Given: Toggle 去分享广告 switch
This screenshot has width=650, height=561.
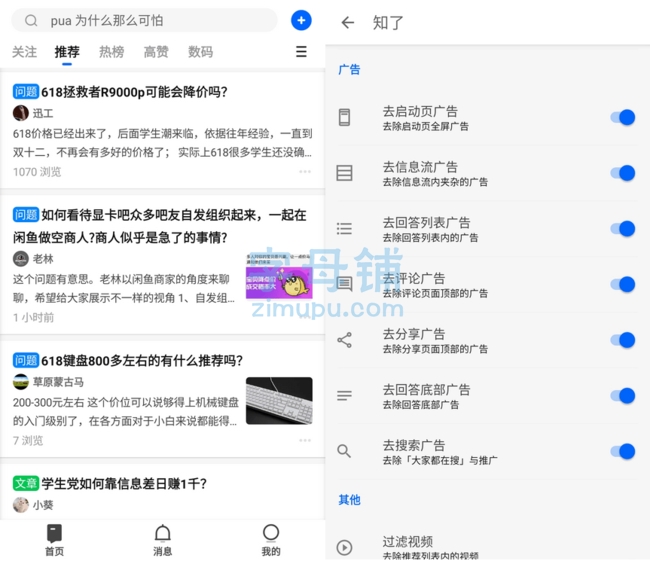Looking at the screenshot, I should click(623, 340).
